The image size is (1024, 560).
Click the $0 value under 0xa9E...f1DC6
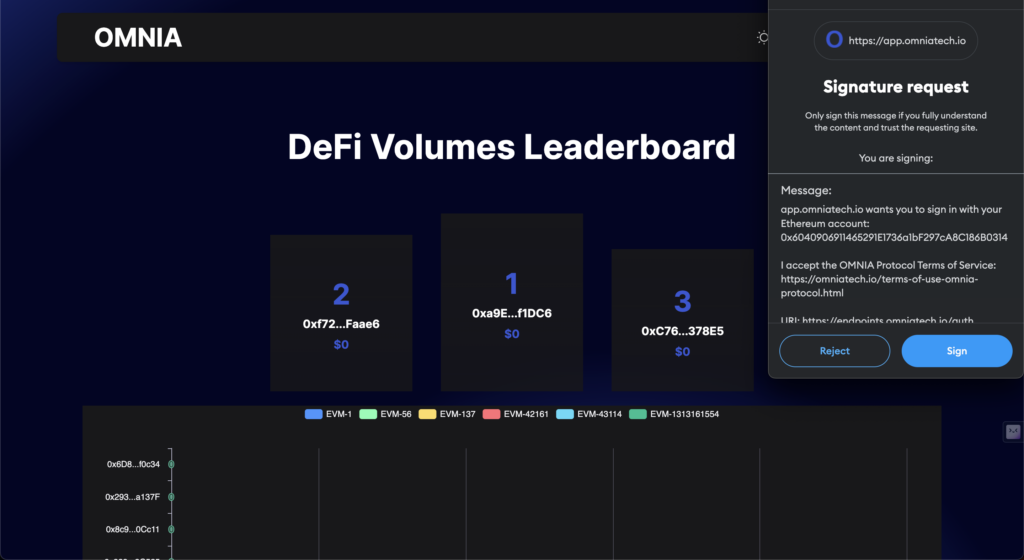pyautogui.click(x=511, y=334)
